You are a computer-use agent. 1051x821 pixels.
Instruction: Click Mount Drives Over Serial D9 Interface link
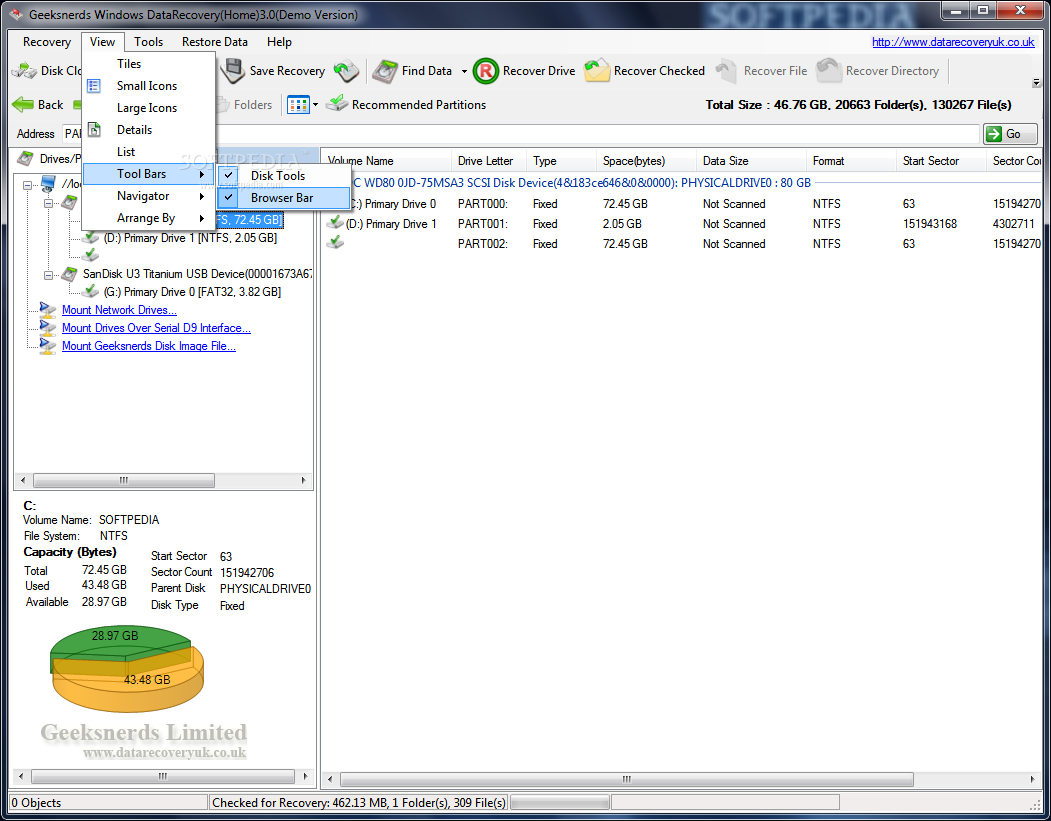click(x=156, y=328)
